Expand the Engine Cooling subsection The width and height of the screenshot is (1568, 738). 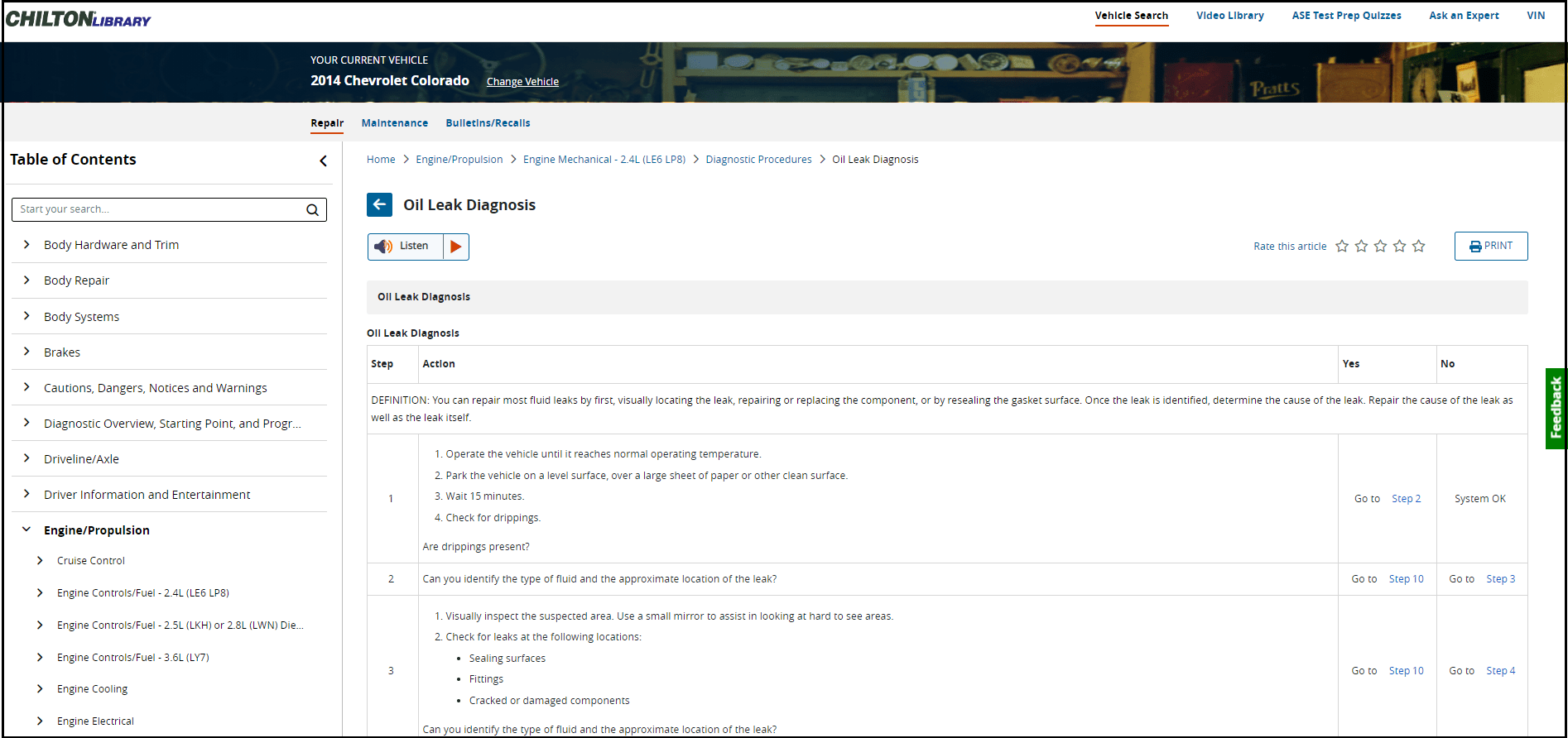[x=40, y=688]
